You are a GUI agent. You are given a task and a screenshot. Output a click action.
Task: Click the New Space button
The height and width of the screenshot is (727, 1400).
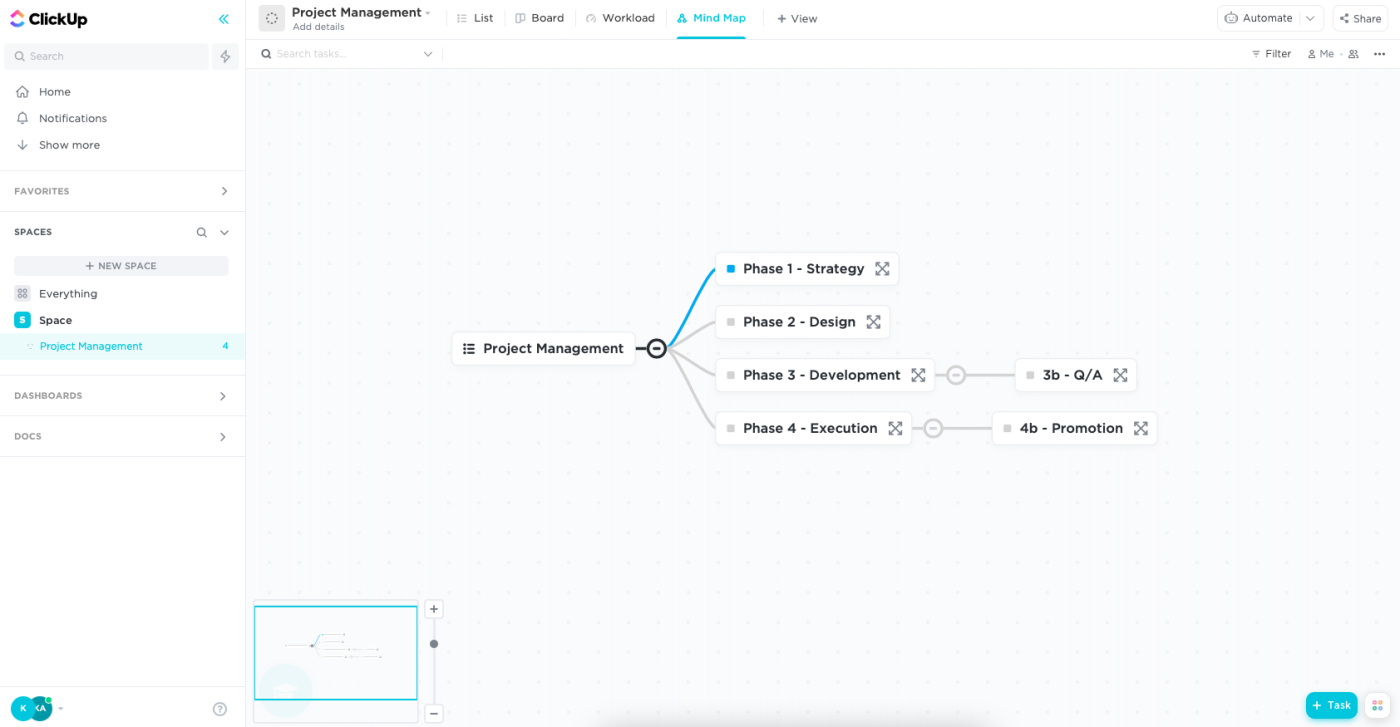click(x=121, y=266)
